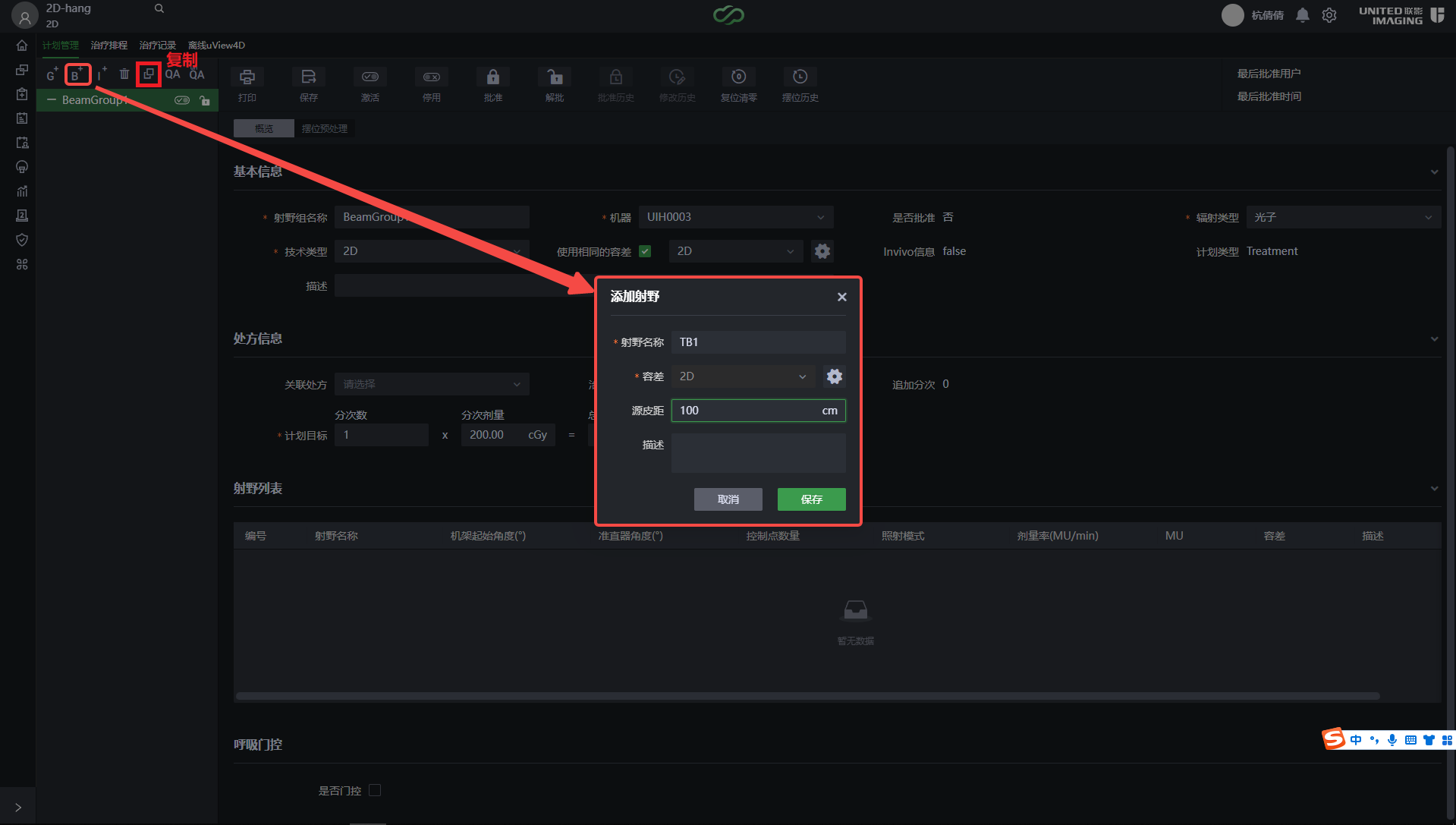Click the add I+ icon

pyautogui.click(x=101, y=74)
